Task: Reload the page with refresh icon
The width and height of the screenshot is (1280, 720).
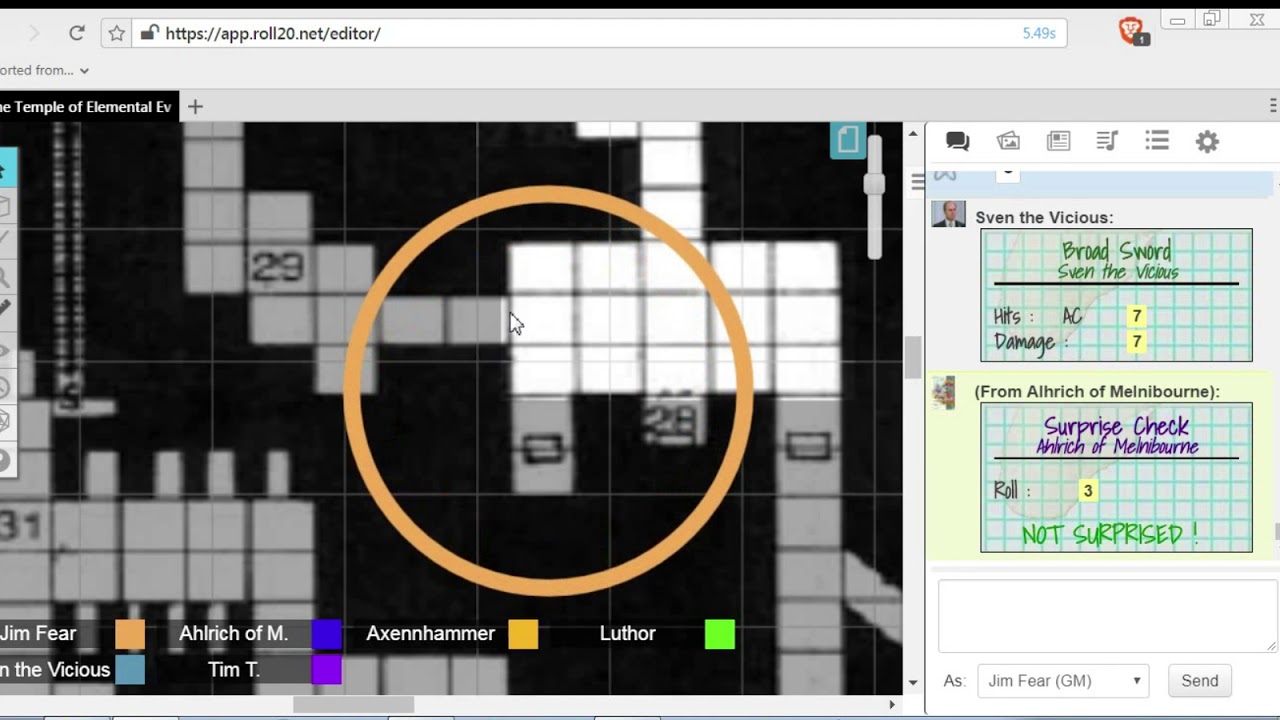Action: (76, 33)
